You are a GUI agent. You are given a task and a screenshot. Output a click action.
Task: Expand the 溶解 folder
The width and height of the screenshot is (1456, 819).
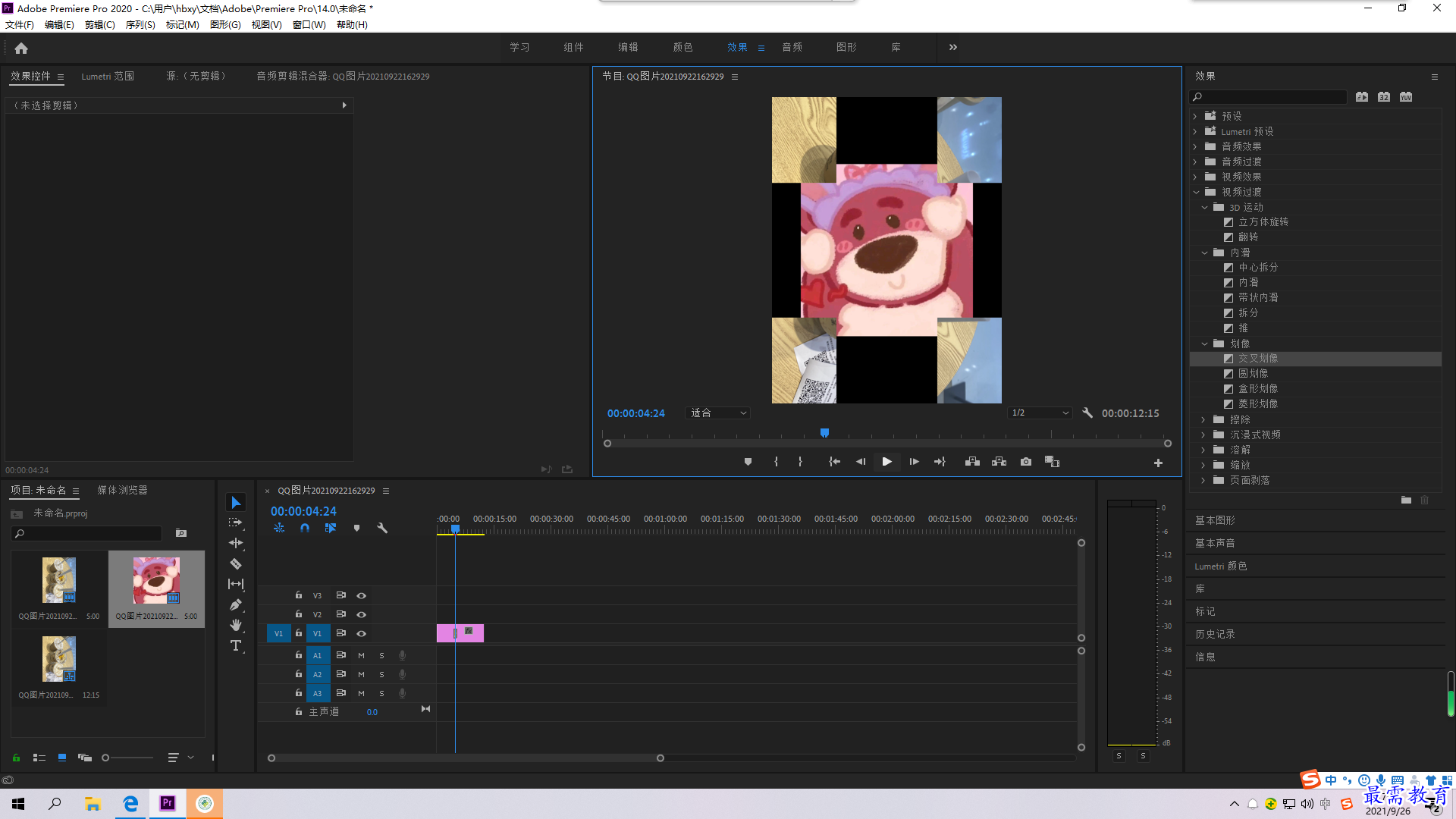[1203, 450]
